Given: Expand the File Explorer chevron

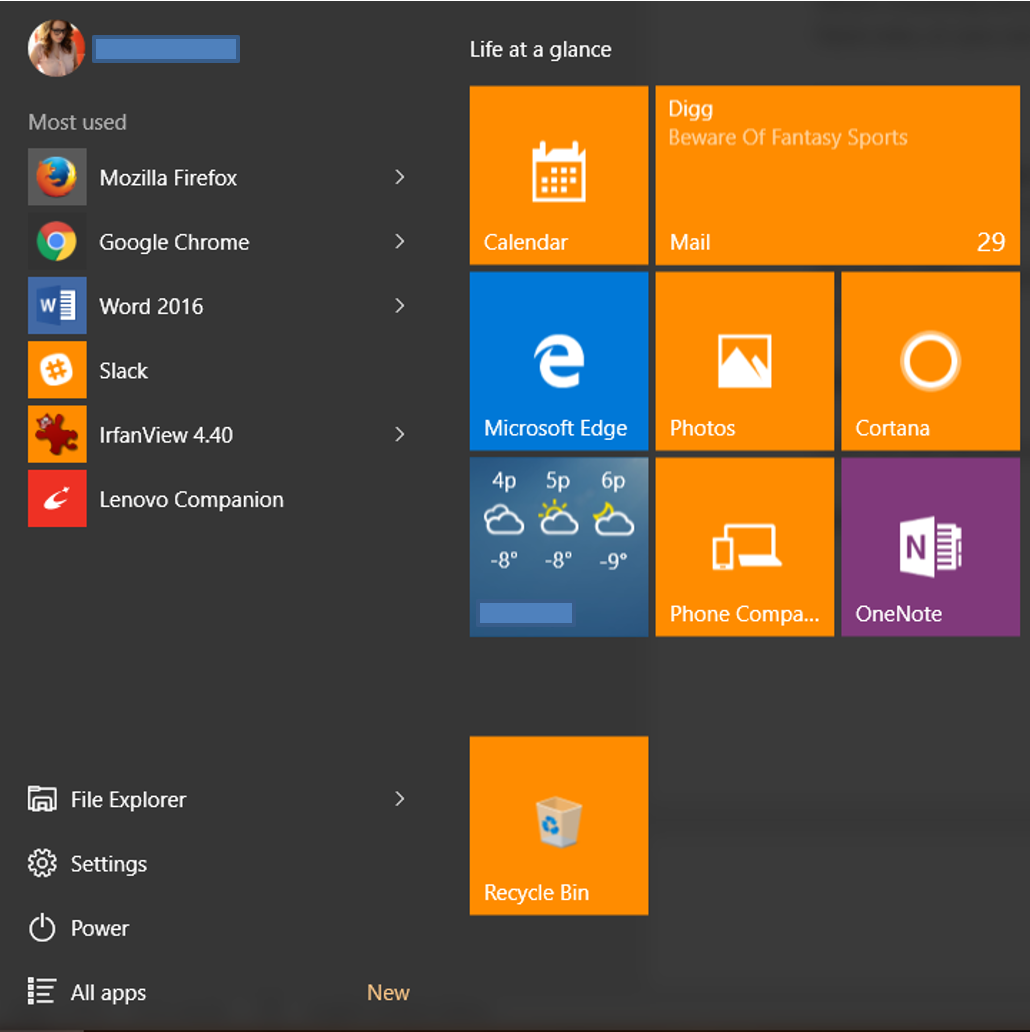Looking at the screenshot, I should tap(400, 799).
